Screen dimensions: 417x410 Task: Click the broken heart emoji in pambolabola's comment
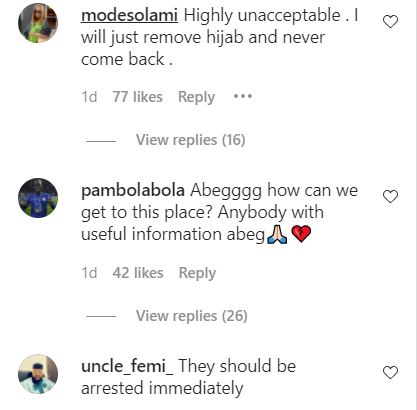coord(301,234)
